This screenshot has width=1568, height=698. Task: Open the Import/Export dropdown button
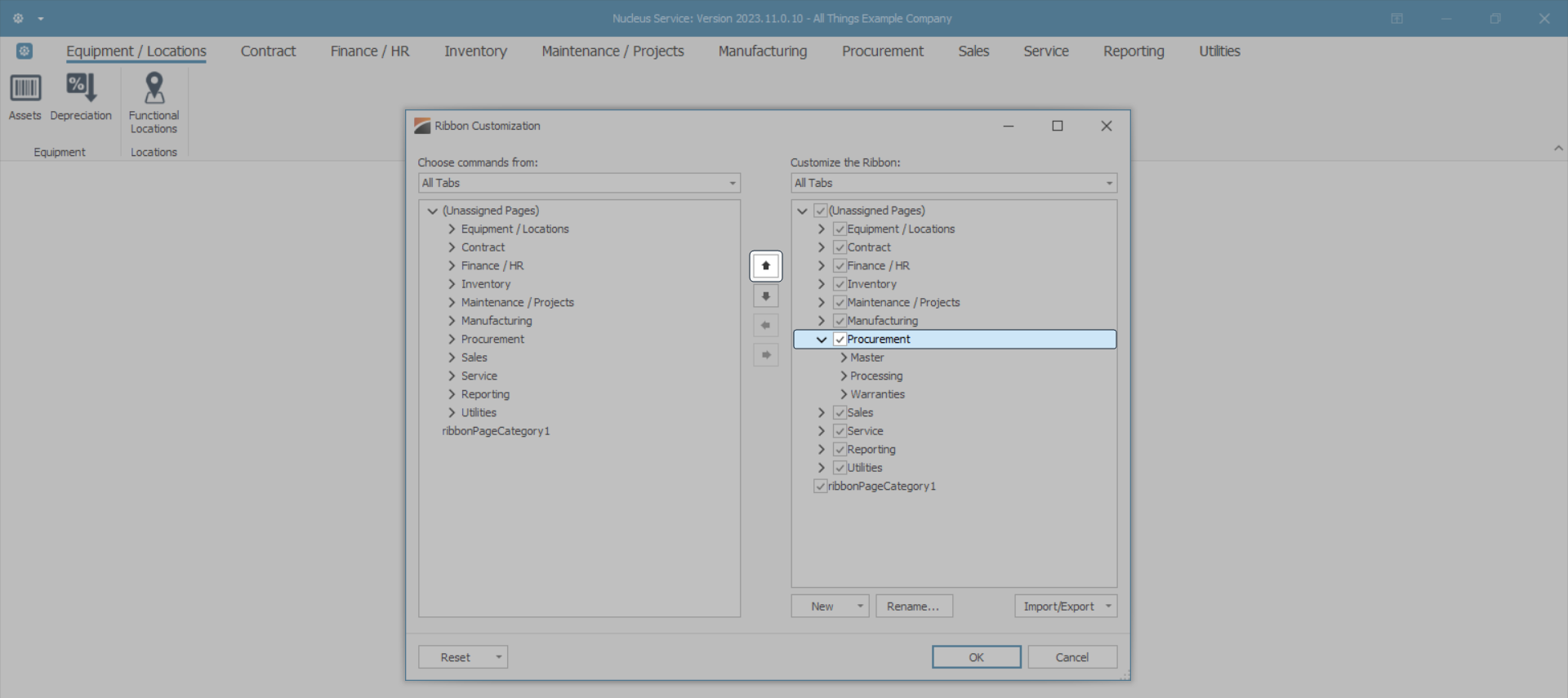point(1065,607)
